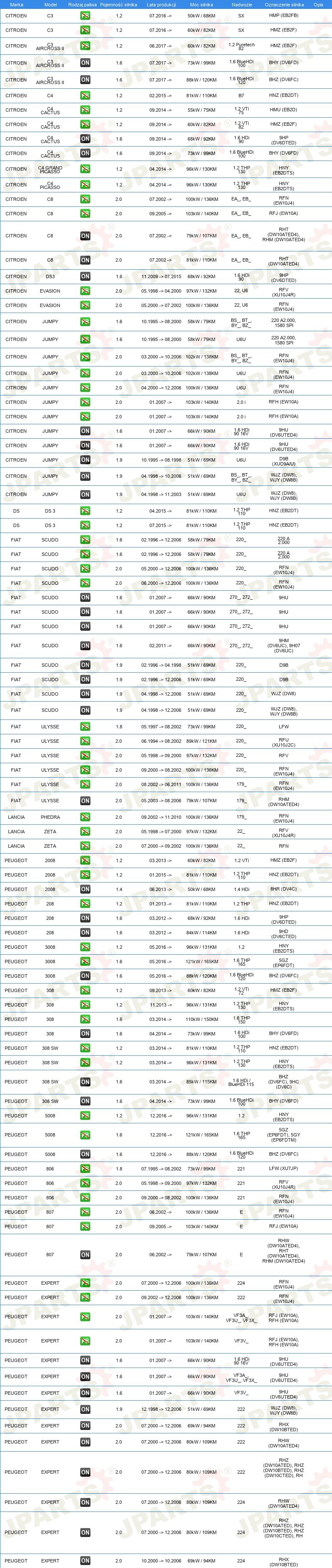The height and width of the screenshot is (1568, 332).
Task: Click the Opis column header
Action: 318,4
